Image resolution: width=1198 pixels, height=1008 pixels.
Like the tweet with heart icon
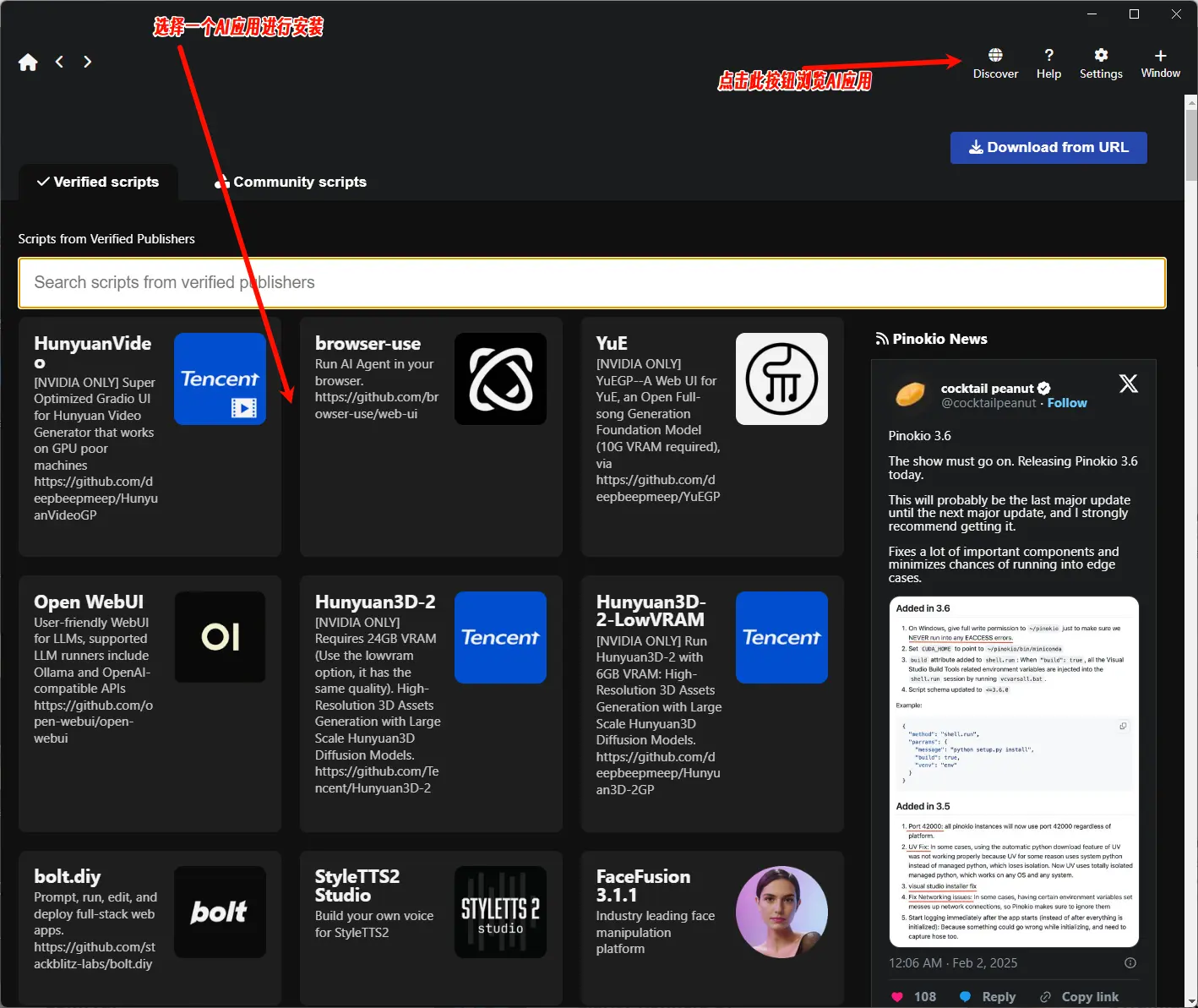point(897,997)
